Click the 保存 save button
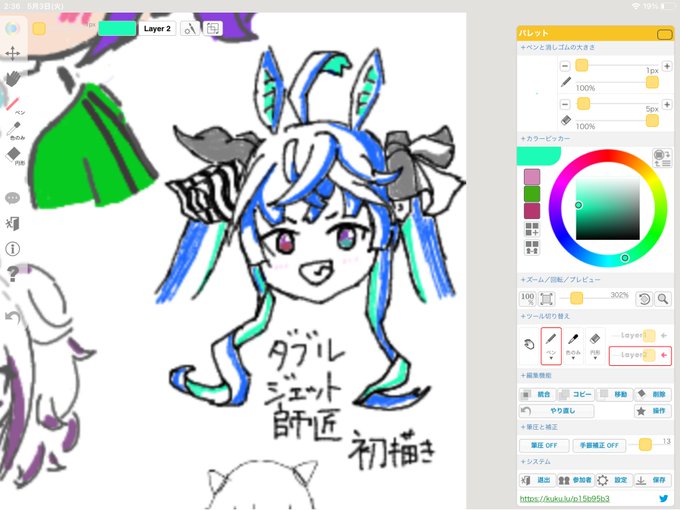This screenshot has height=510, width=680. click(x=652, y=480)
